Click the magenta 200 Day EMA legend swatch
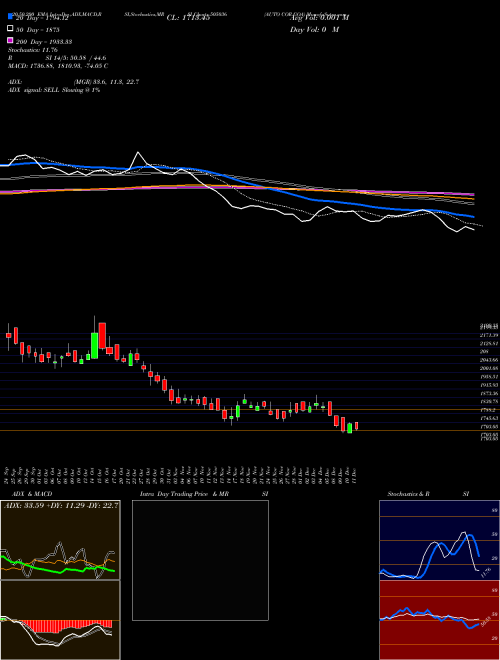500x660 pixels. pyautogui.click(x=10, y=40)
